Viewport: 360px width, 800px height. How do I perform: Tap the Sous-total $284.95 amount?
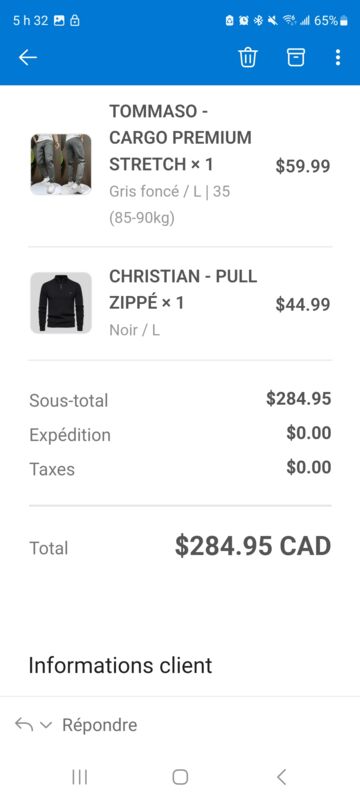(x=299, y=399)
